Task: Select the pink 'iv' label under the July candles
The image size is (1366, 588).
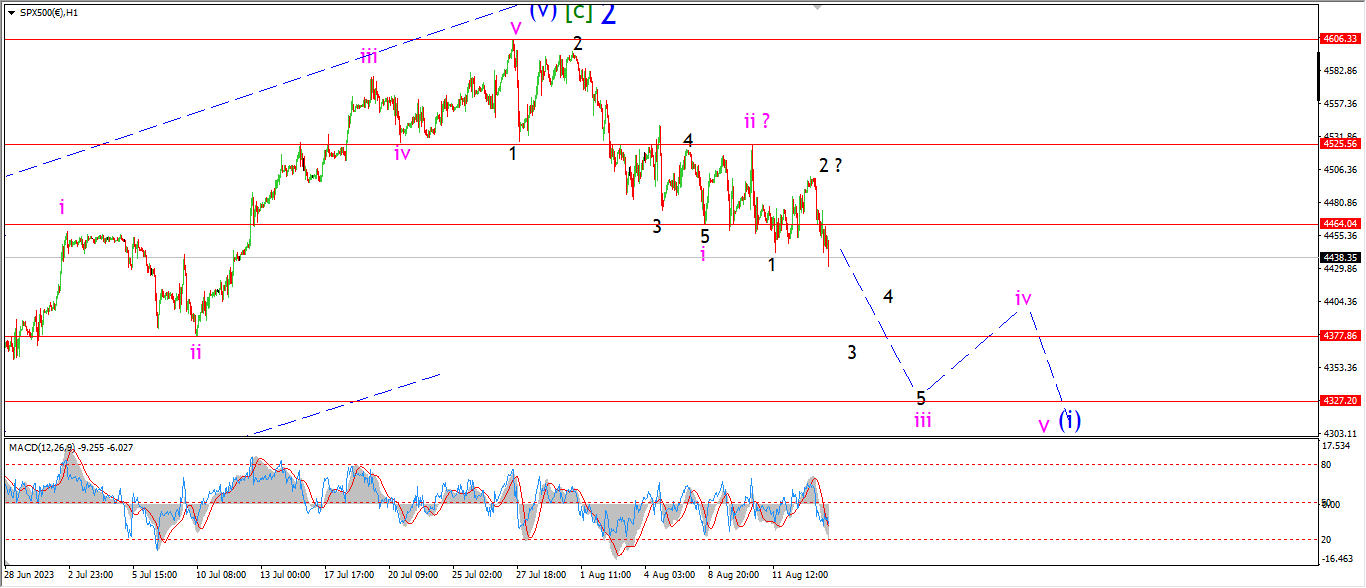Action: 402,153
